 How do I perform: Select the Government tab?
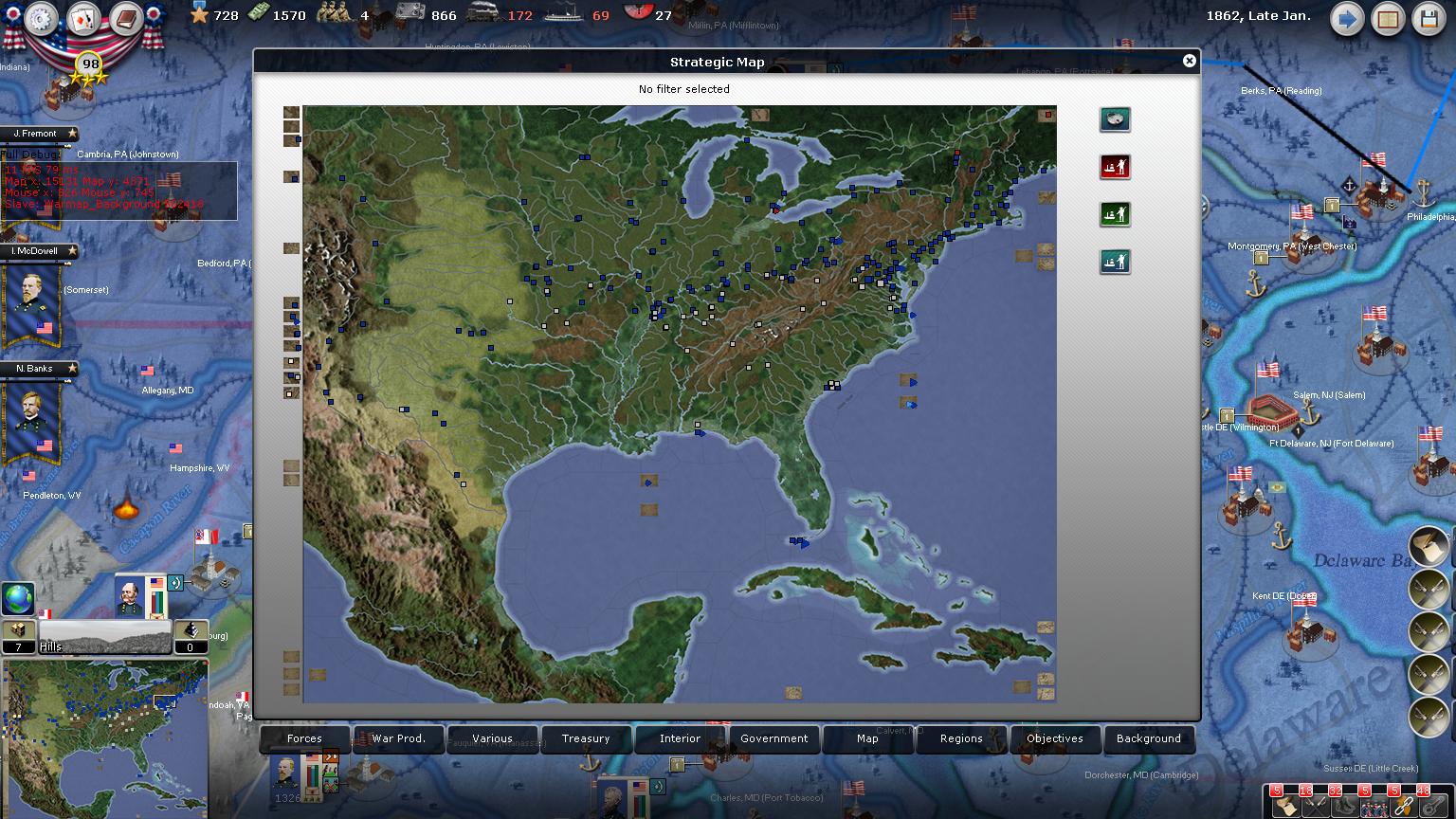pos(773,738)
